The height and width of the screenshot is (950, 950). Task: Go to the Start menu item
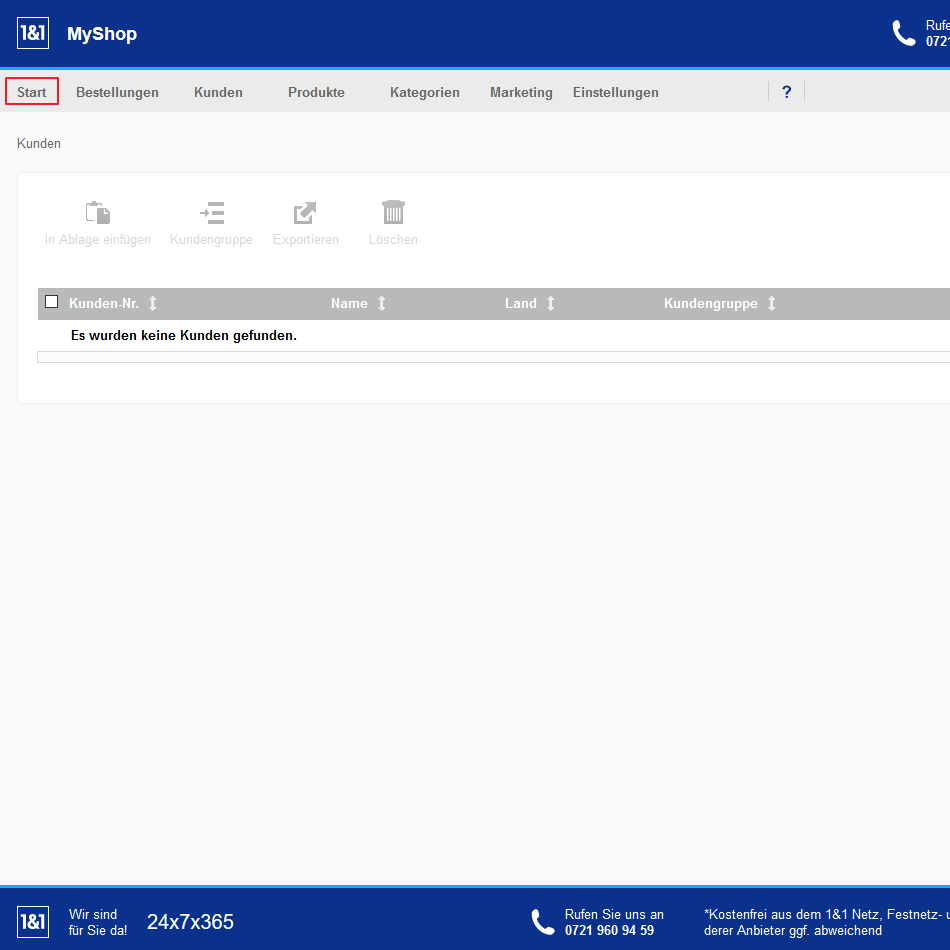[x=32, y=92]
